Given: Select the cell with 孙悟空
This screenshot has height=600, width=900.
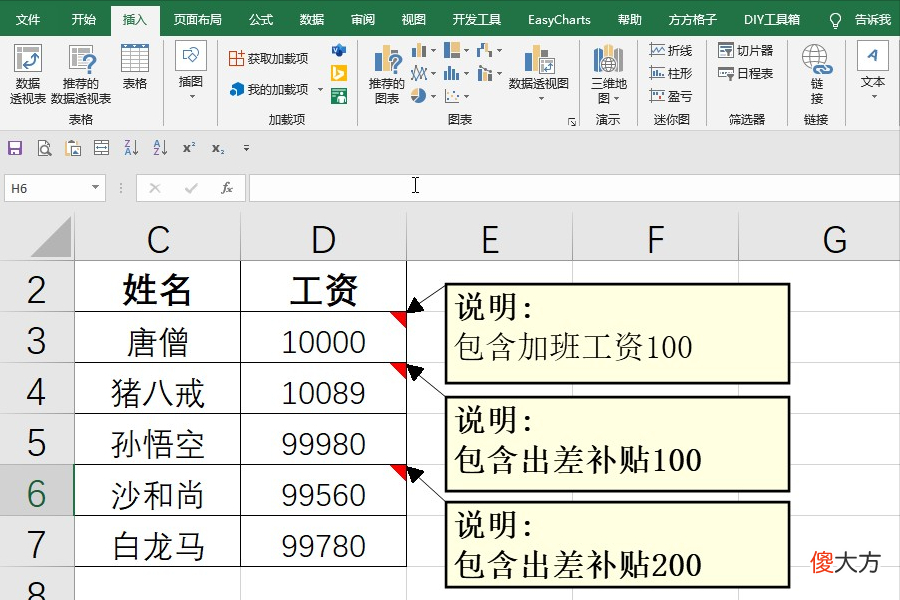Looking at the screenshot, I should click(x=157, y=439).
